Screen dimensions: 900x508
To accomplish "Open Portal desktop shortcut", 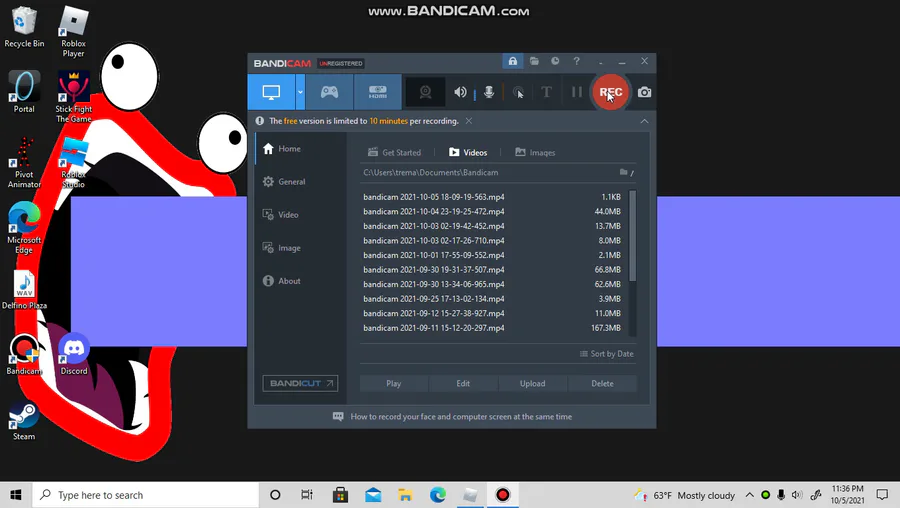I will click(x=24, y=92).
